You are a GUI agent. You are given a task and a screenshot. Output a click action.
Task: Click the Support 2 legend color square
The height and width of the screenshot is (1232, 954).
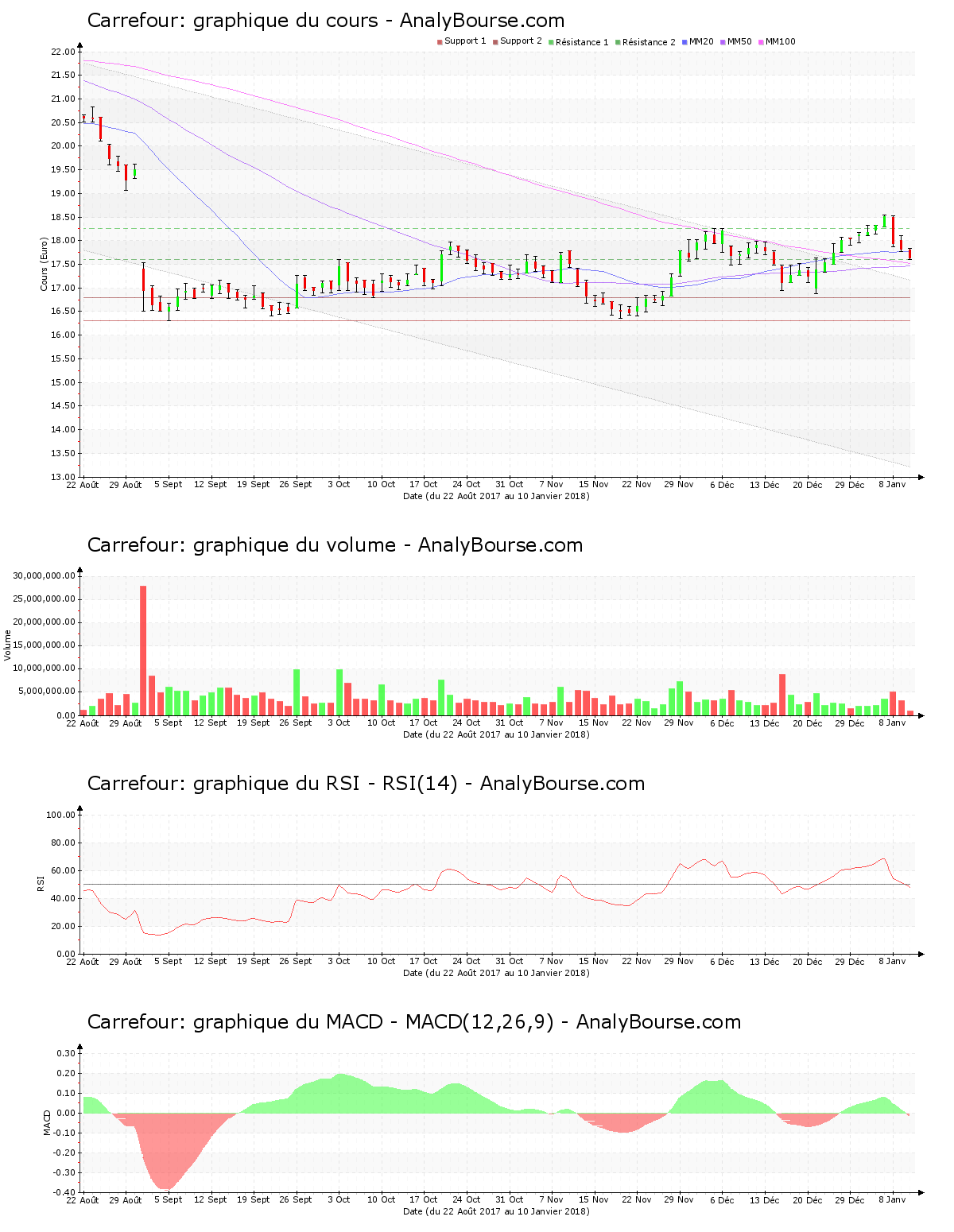[495, 42]
